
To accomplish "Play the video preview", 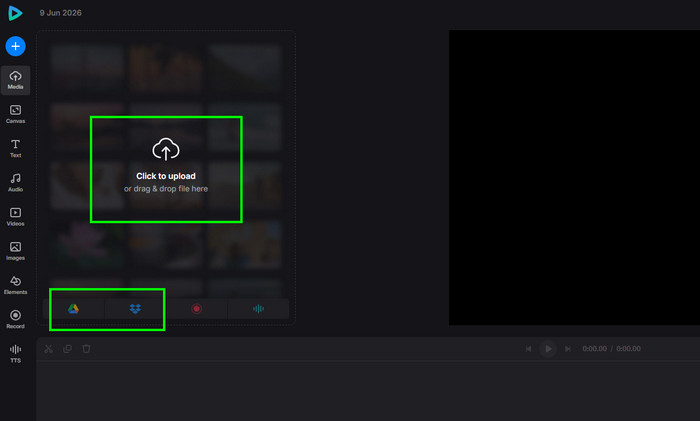I will click(x=548, y=349).
